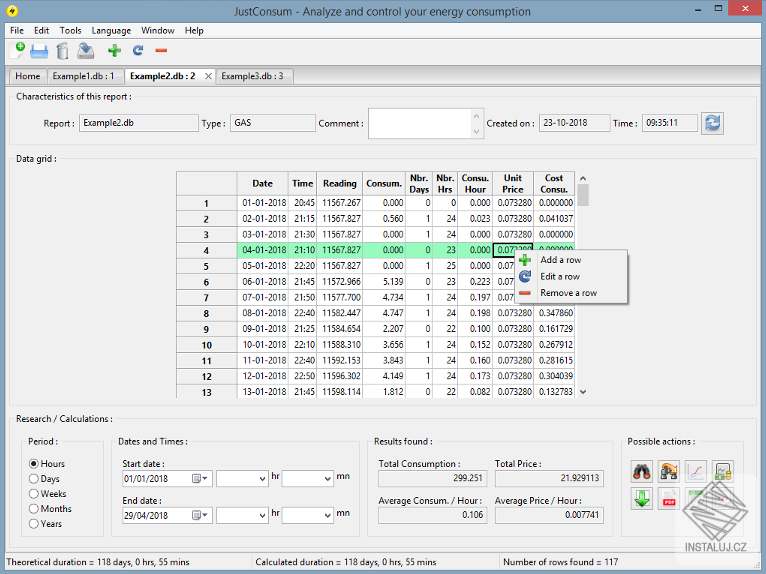Select the Days period radio button
Screen dimensions: 766x574
(34, 479)
